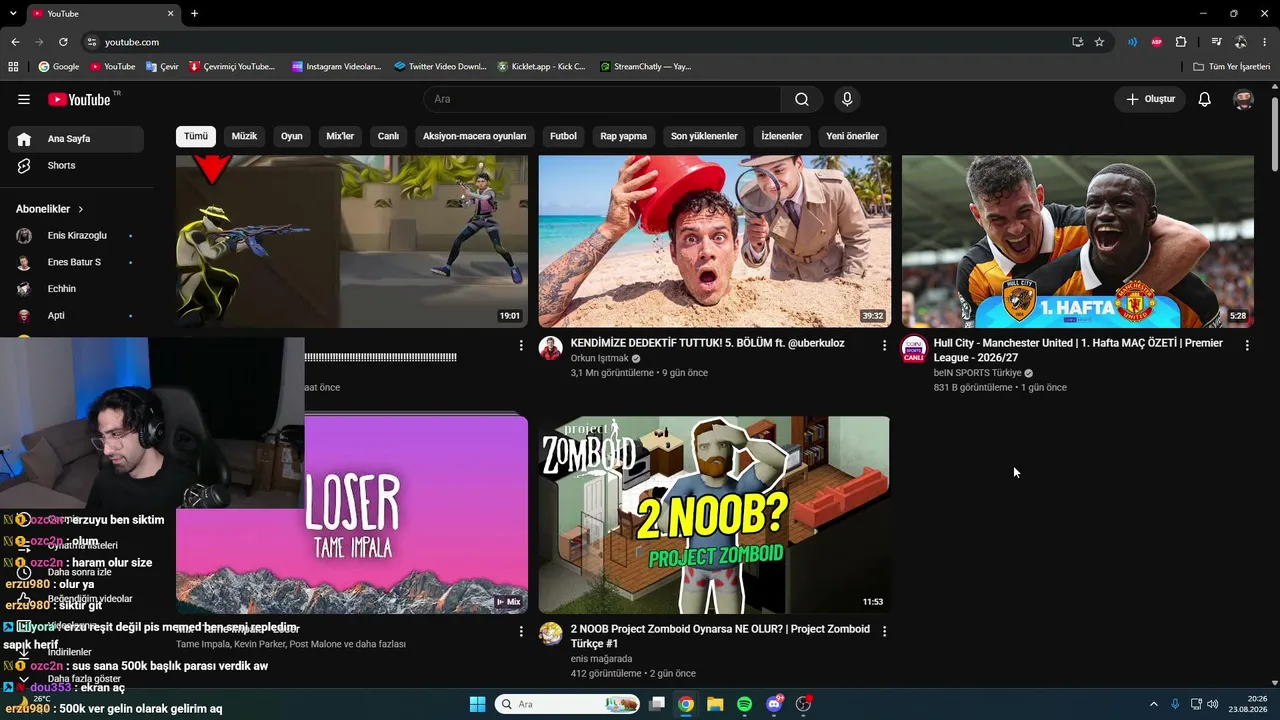This screenshot has width=1280, height=720.
Task: Open File Explorer from the taskbar
Action: pyautogui.click(x=715, y=704)
